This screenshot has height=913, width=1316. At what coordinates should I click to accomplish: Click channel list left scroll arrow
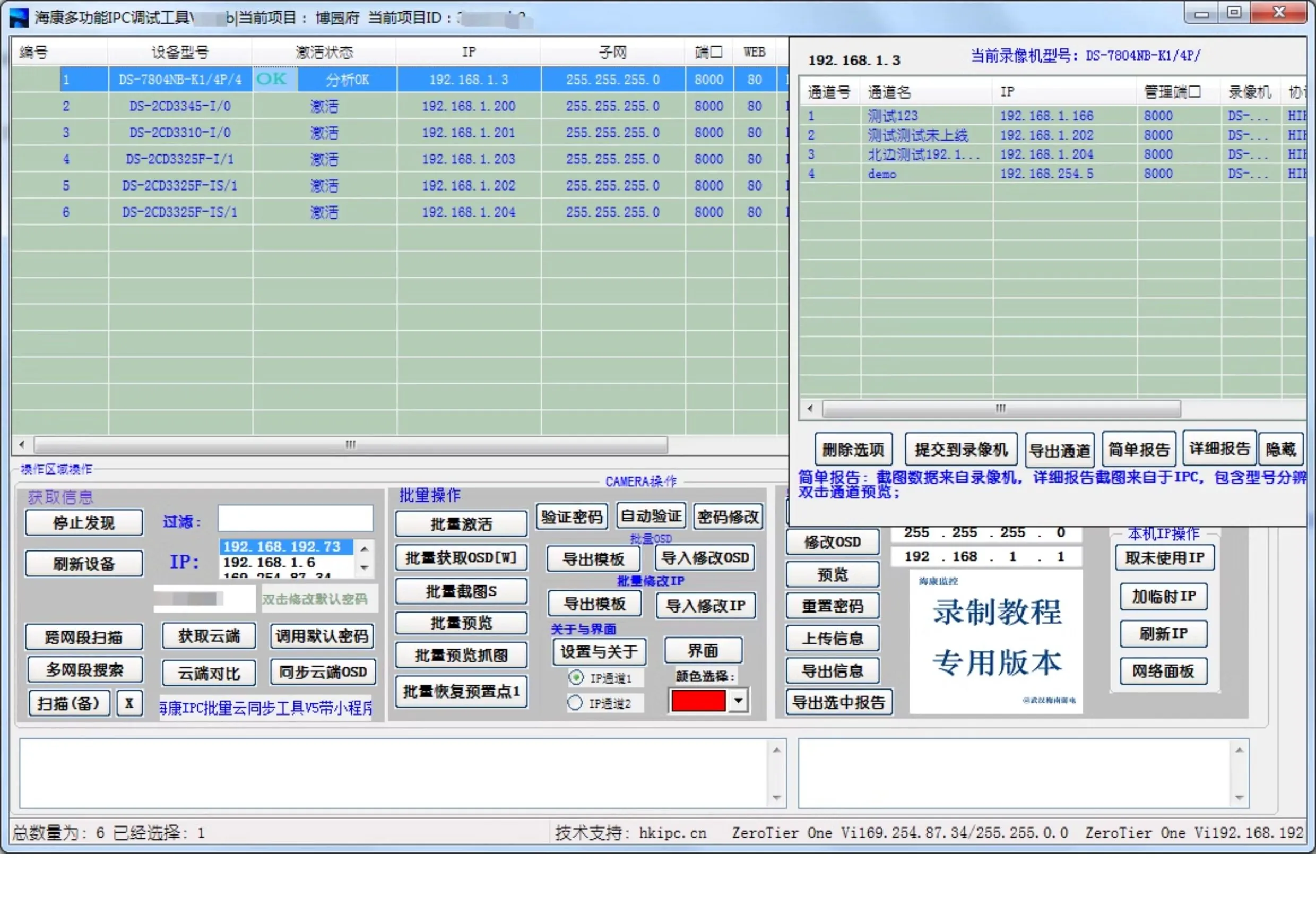click(x=810, y=408)
